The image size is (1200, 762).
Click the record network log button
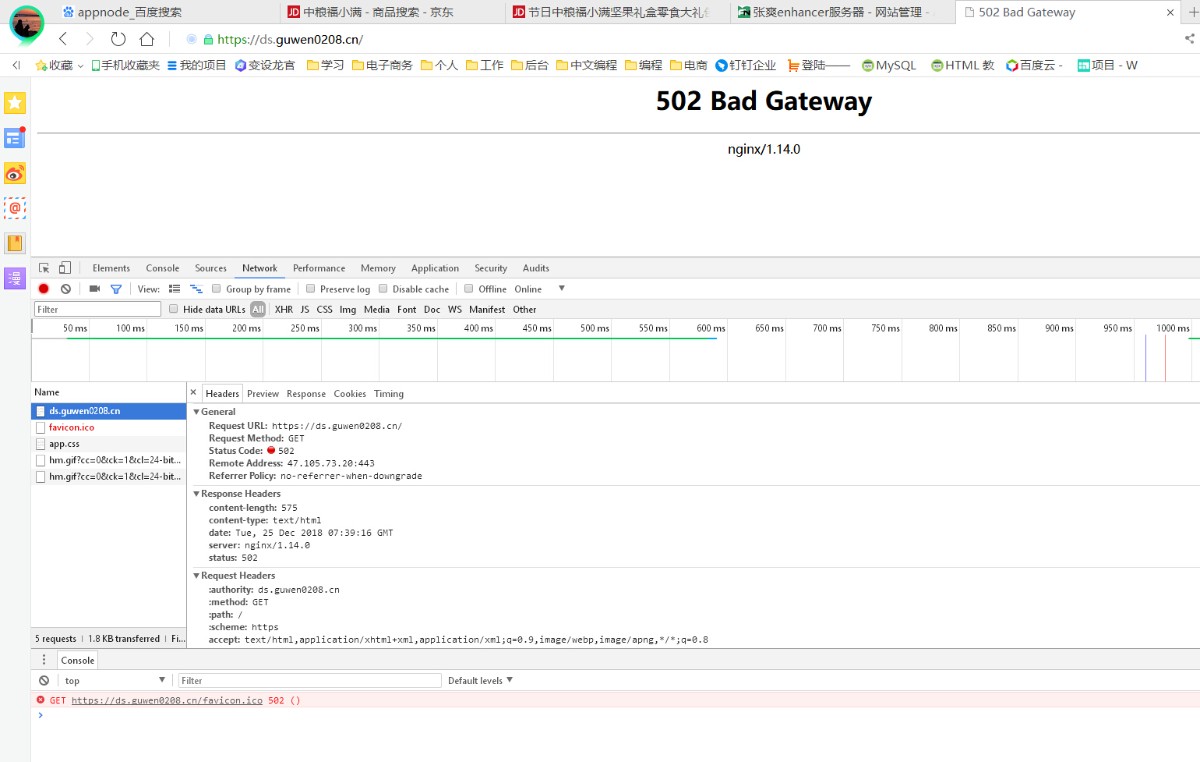tap(43, 289)
